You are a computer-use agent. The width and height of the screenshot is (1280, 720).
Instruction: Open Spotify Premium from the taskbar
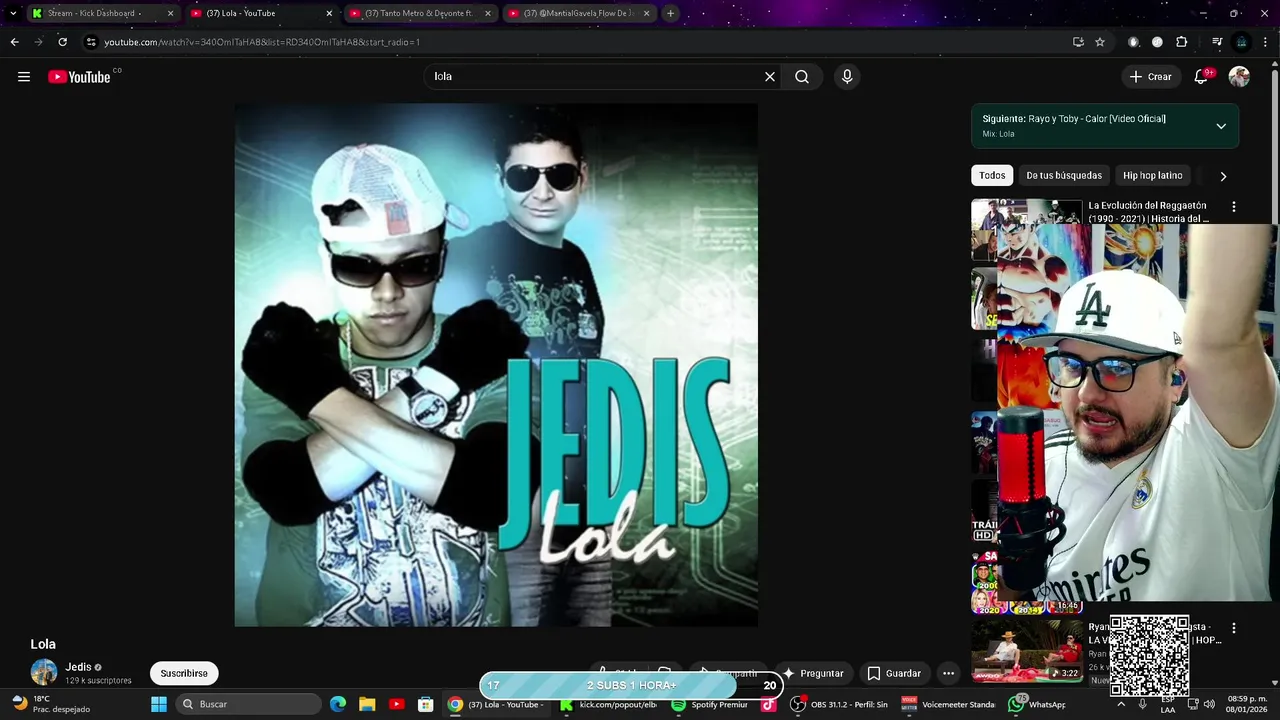click(x=710, y=704)
